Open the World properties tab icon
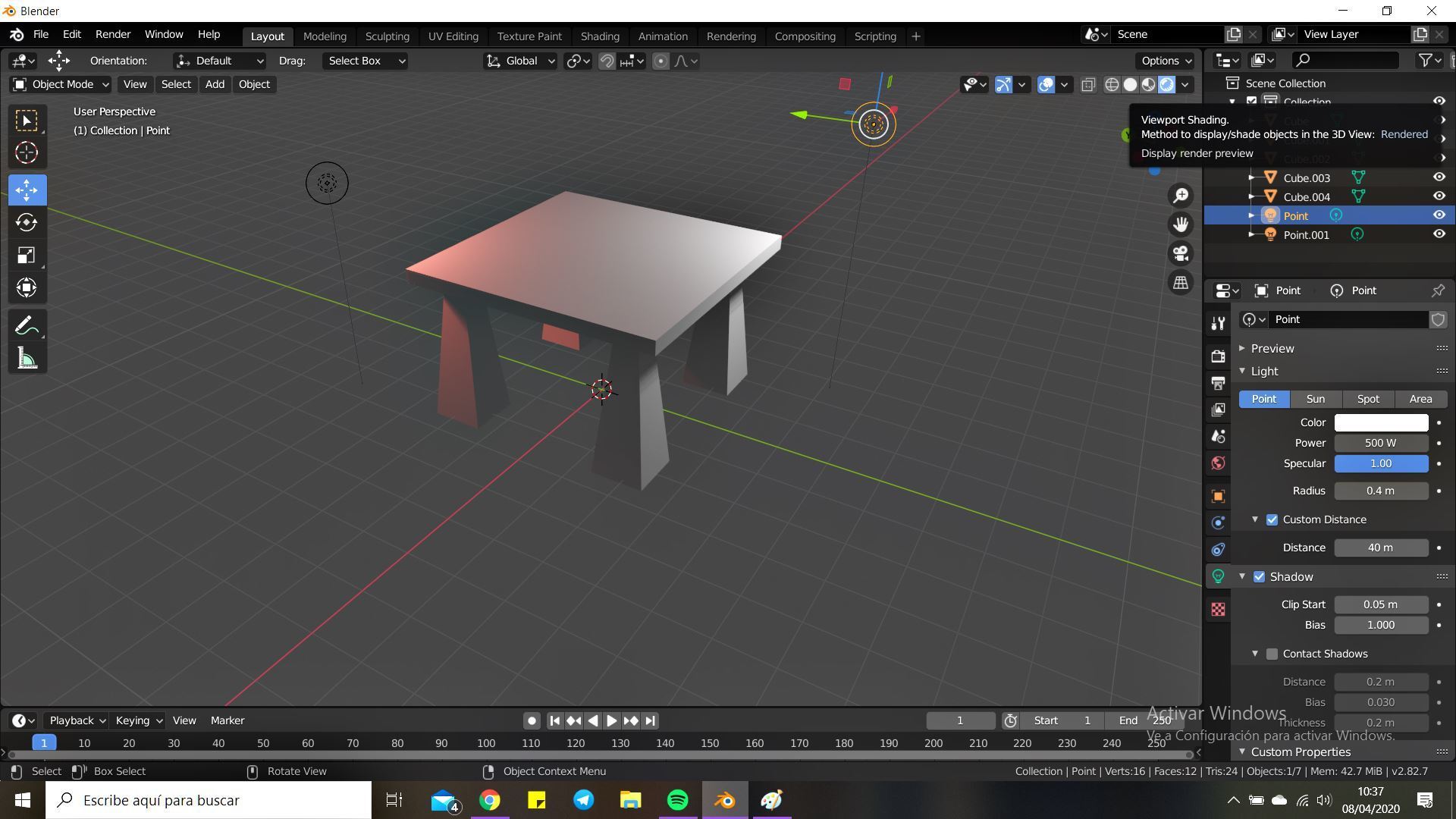Image resolution: width=1456 pixels, height=819 pixels. 1218,463
